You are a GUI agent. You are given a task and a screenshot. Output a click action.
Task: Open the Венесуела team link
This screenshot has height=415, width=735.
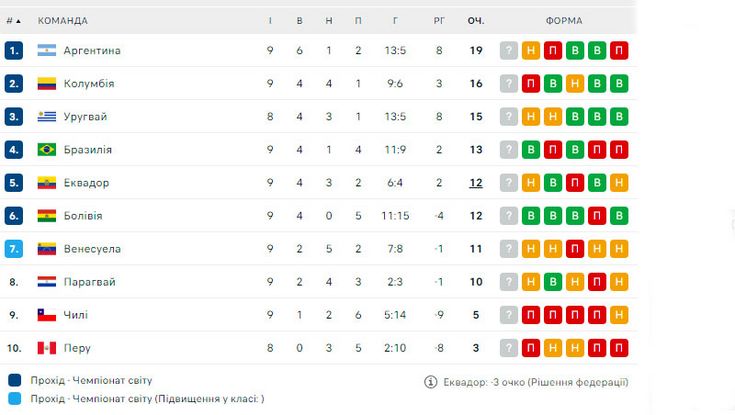click(92, 249)
